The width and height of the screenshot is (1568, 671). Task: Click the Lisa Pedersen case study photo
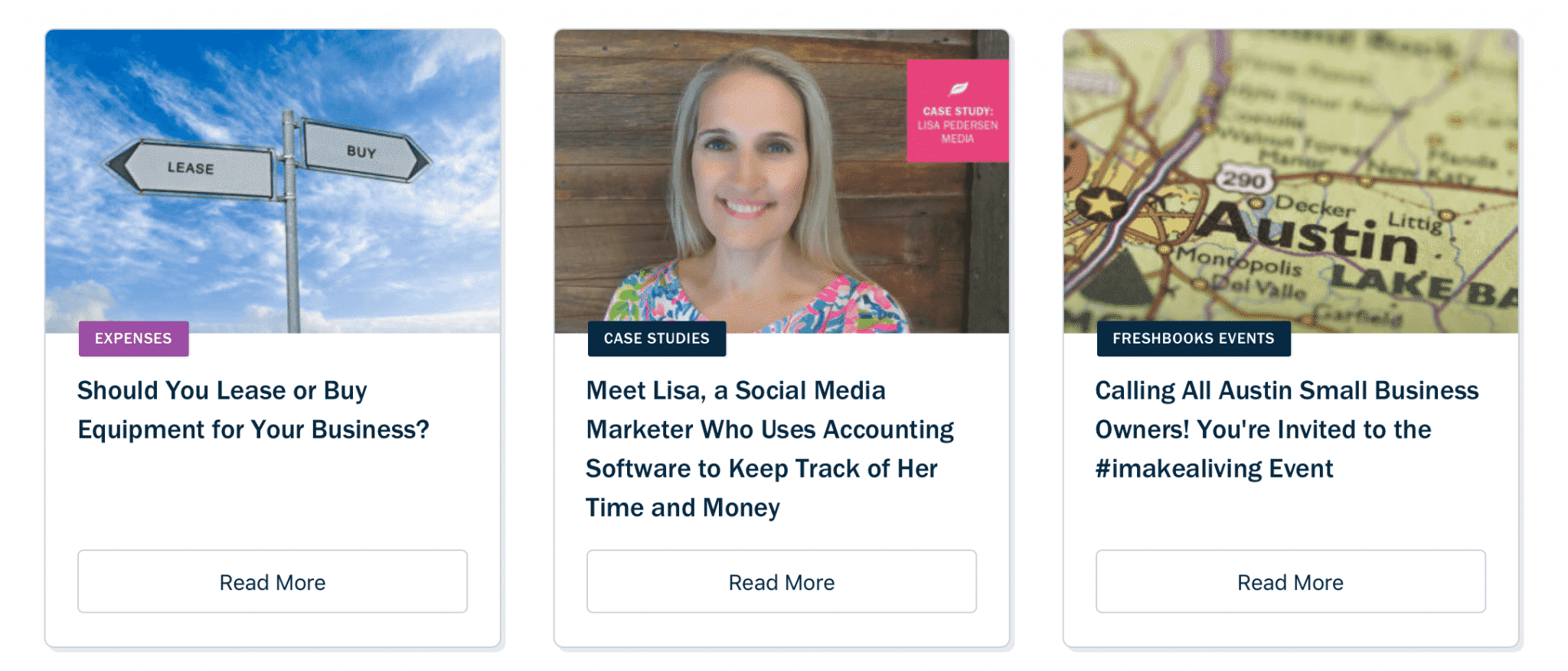coord(781,181)
